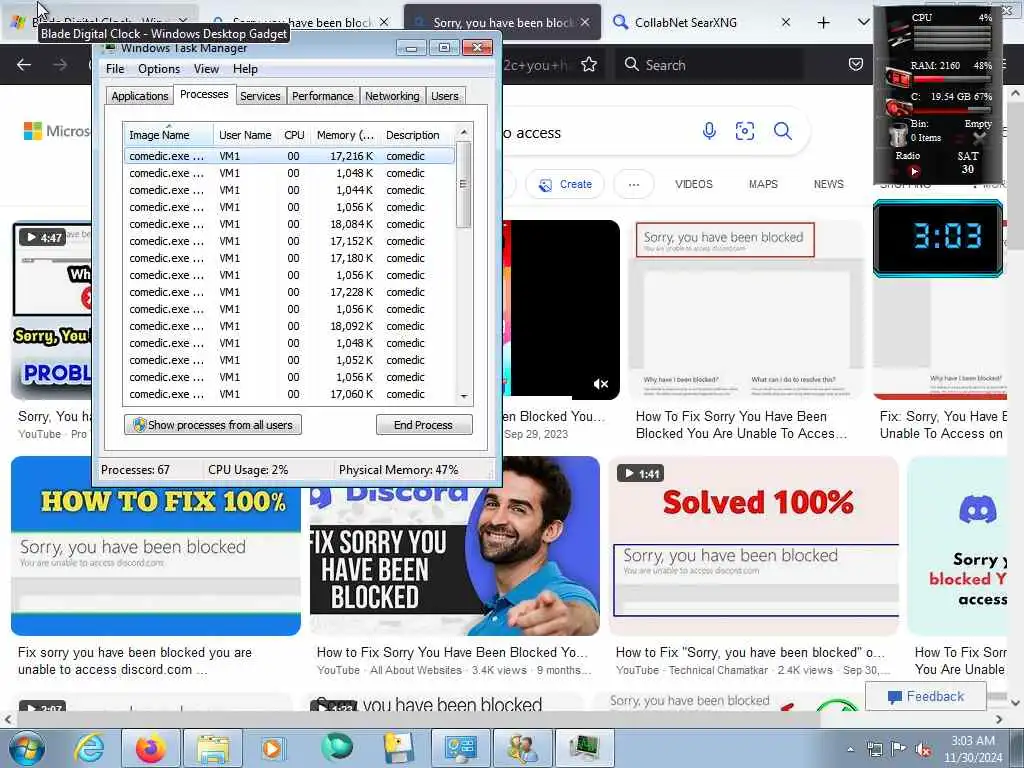Open Bing's NEWS tab
The width and height of the screenshot is (1024, 768).
(x=829, y=184)
